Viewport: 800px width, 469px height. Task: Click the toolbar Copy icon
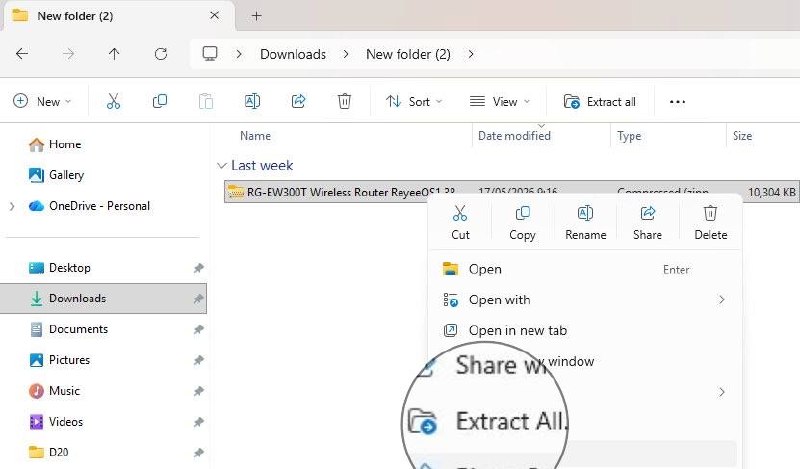160,101
